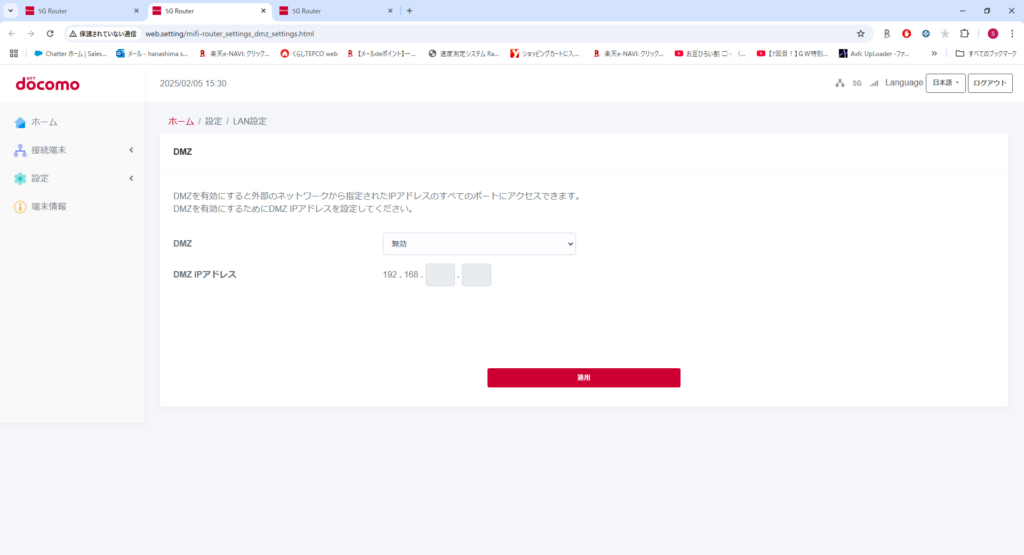Click the 2025/02/05 15:30 timestamp
1024x555 pixels.
pos(193,84)
